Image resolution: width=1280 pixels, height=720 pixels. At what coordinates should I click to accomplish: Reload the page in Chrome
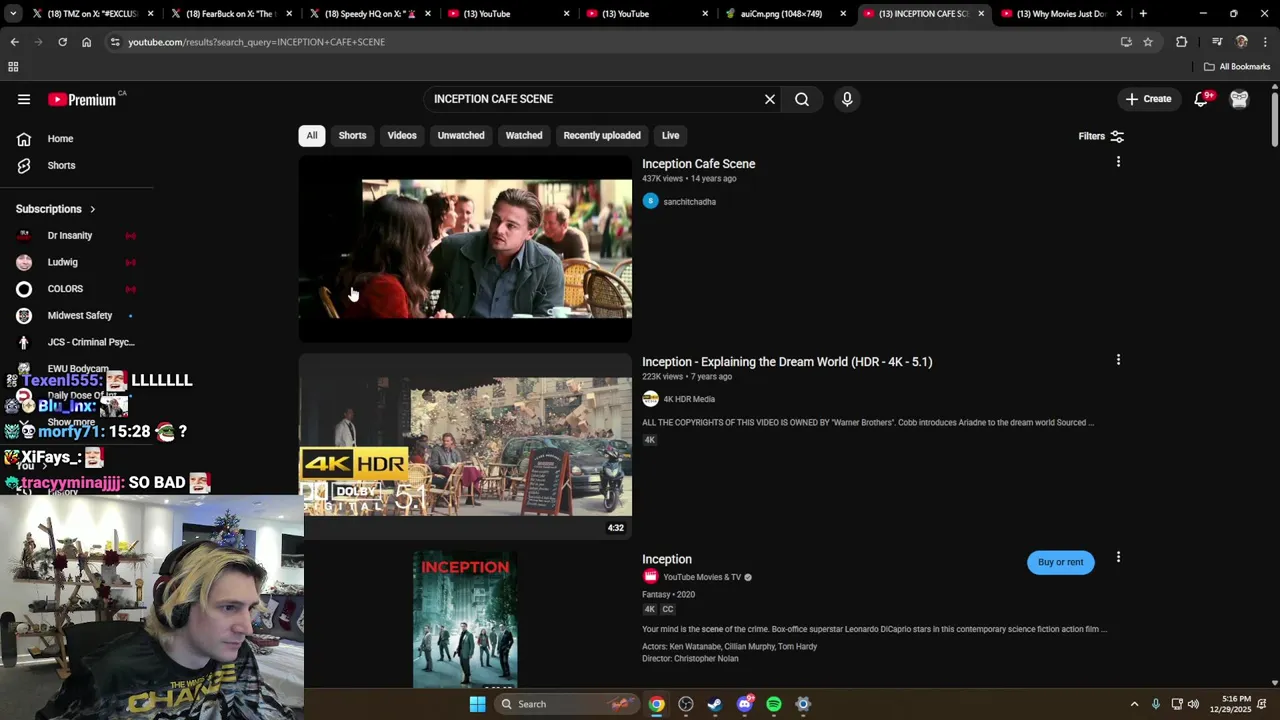point(62,42)
